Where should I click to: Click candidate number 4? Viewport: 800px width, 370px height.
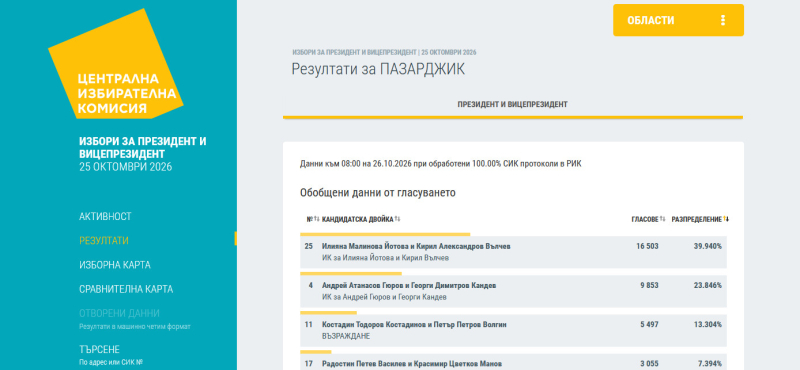tap(311, 286)
